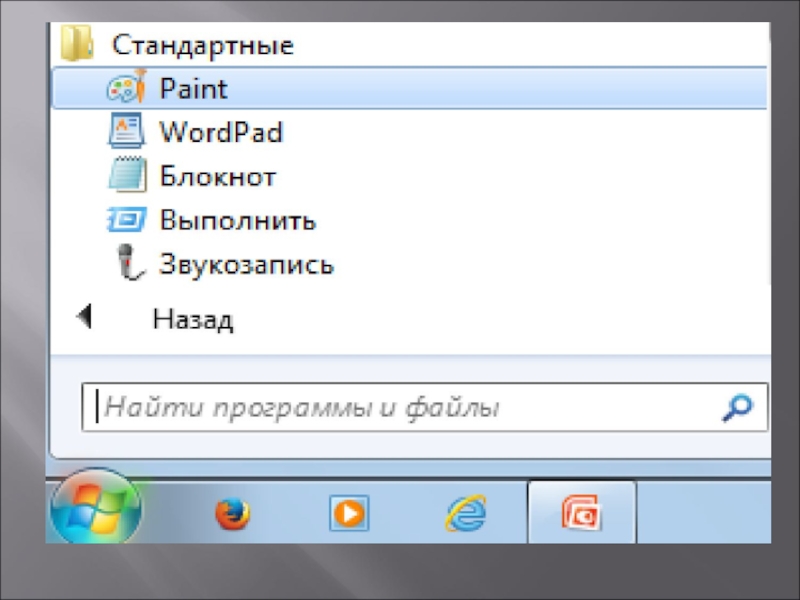Go back via the Назад label
The height and width of the screenshot is (600, 800).
(193, 320)
